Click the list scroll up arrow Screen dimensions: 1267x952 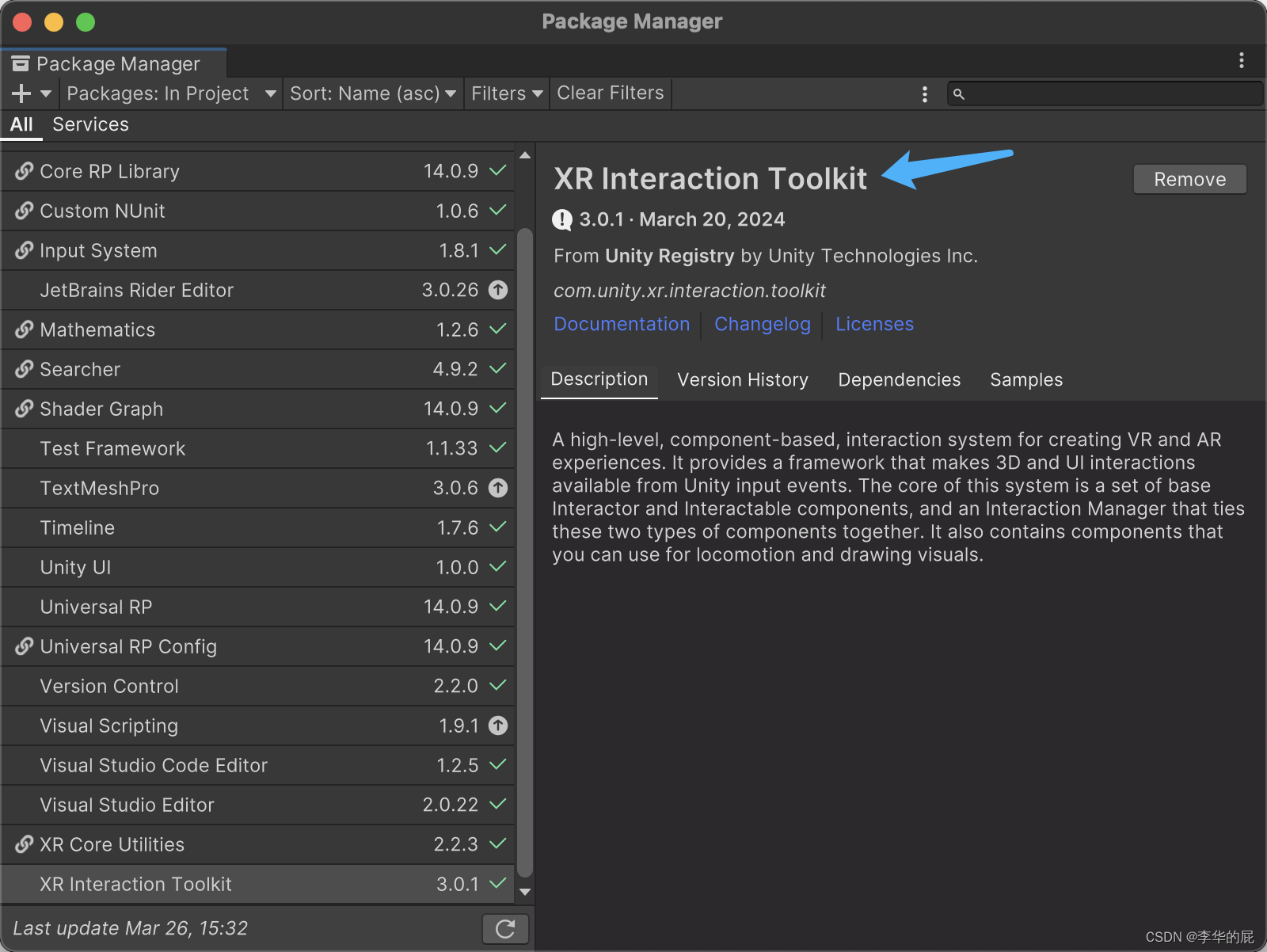click(525, 155)
